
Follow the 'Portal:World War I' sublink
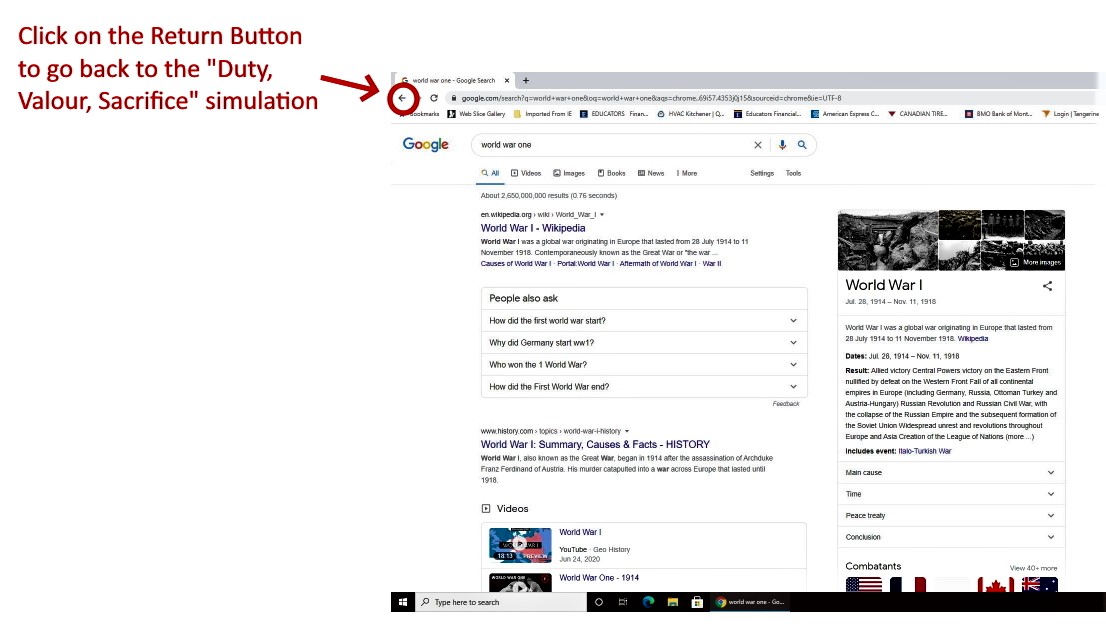(x=585, y=264)
